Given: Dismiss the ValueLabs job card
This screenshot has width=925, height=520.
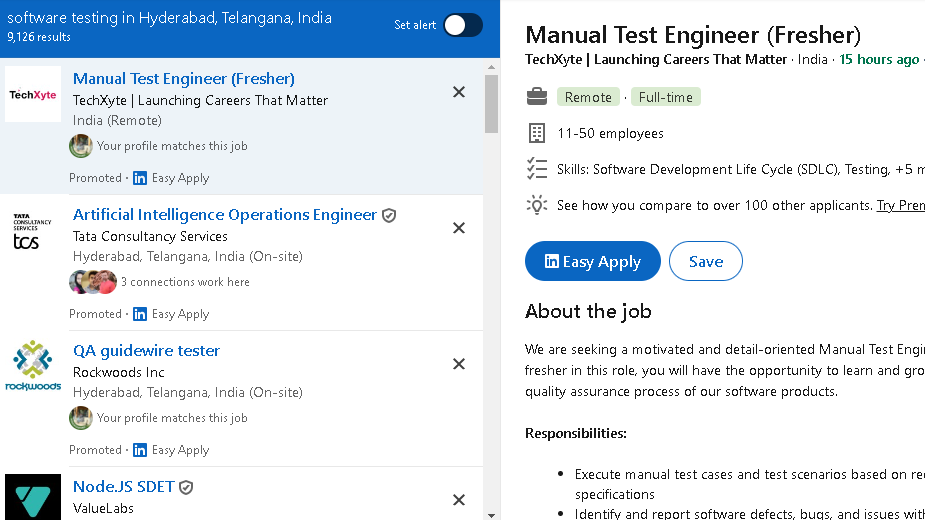Looking at the screenshot, I should 459,500.
